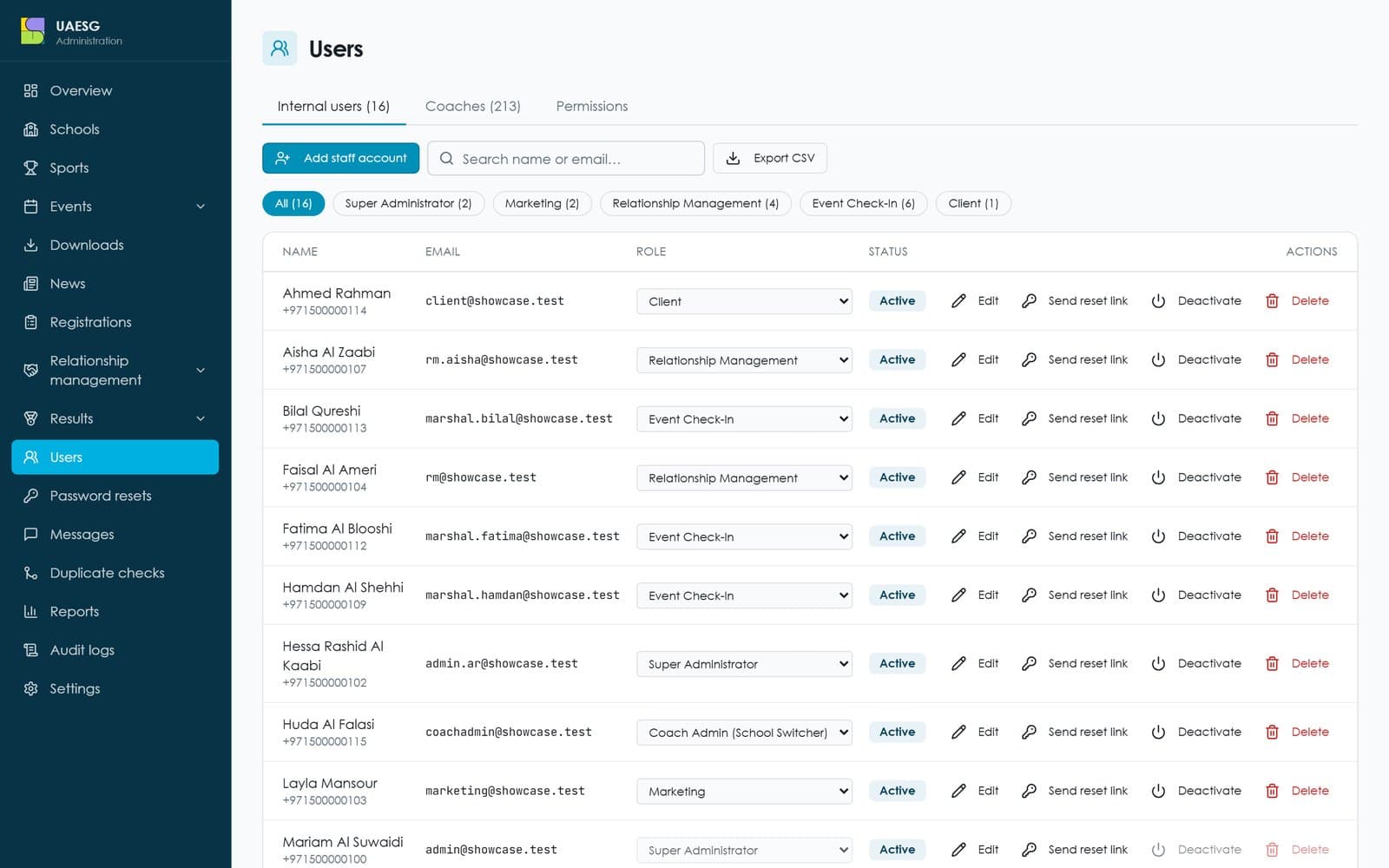This screenshot has height=868, width=1389.
Task: Click the Sports trophy icon
Action: [x=31, y=168]
